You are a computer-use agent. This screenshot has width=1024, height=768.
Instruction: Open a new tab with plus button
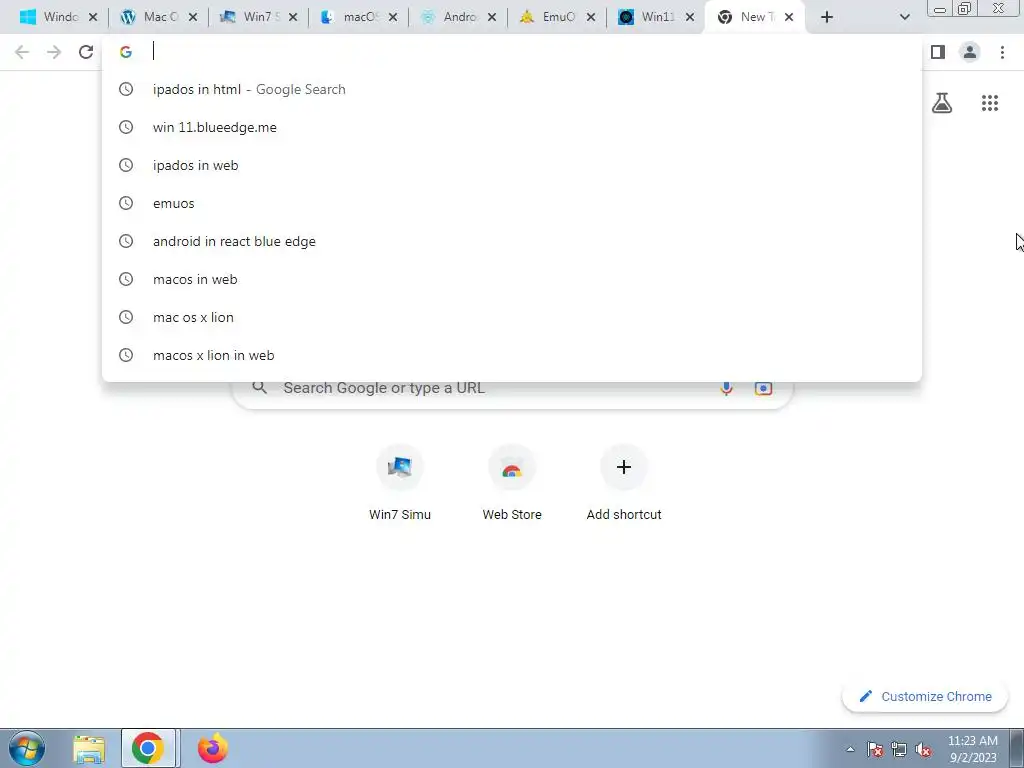click(827, 17)
